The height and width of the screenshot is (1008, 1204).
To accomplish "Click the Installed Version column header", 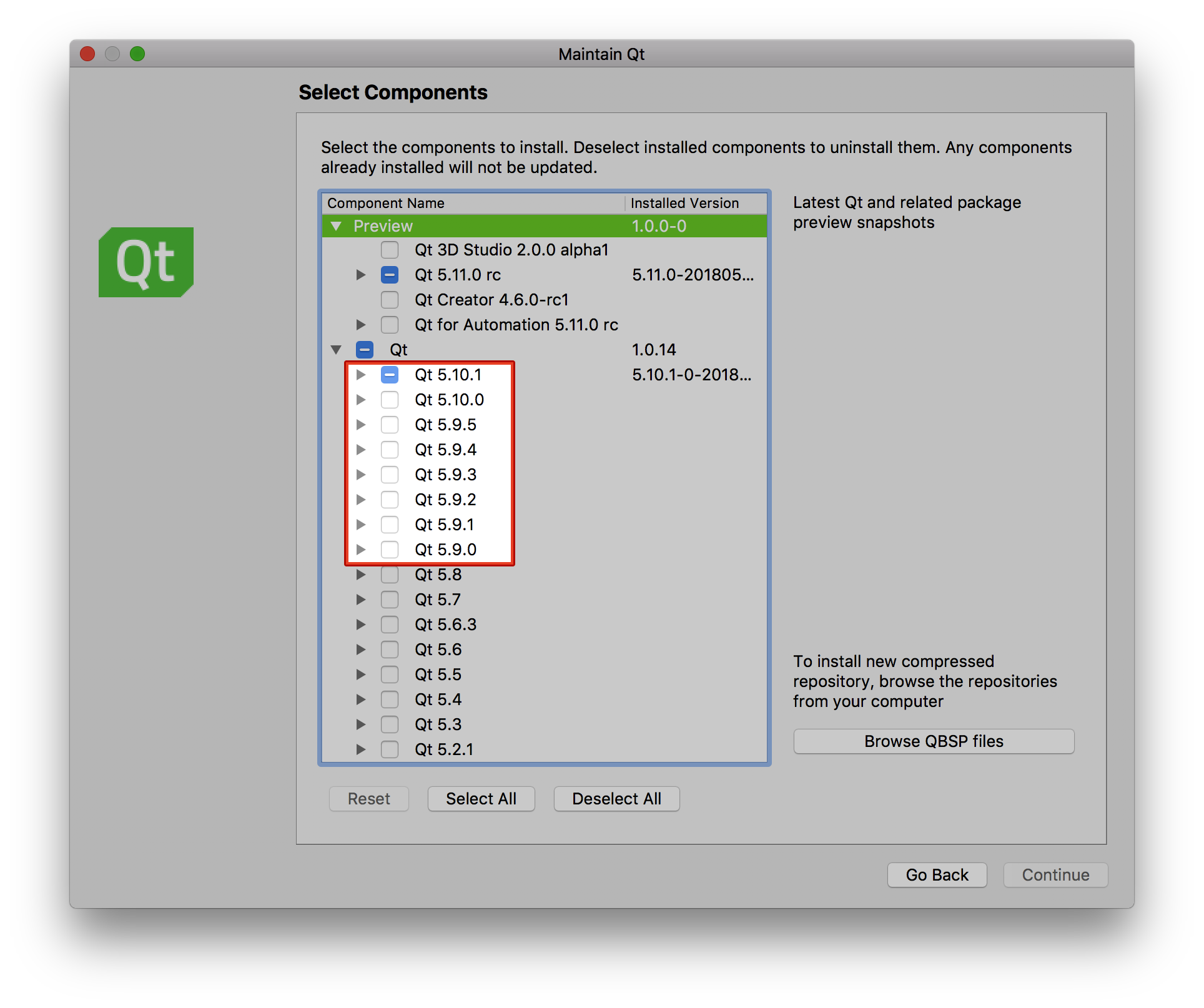I will point(696,203).
